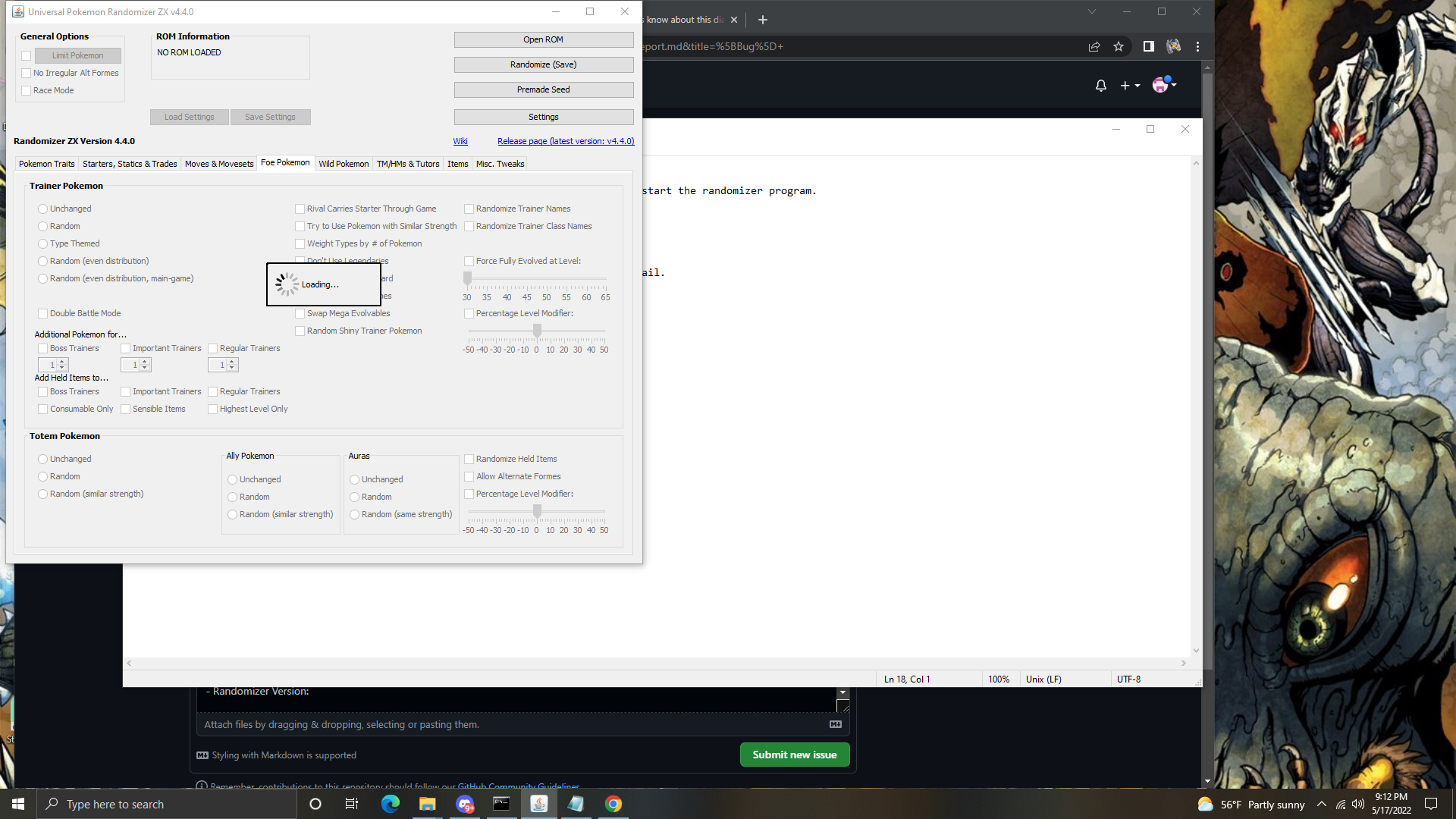
Task: Open GitHub create new plus dropdown
Action: point(1130,86)
